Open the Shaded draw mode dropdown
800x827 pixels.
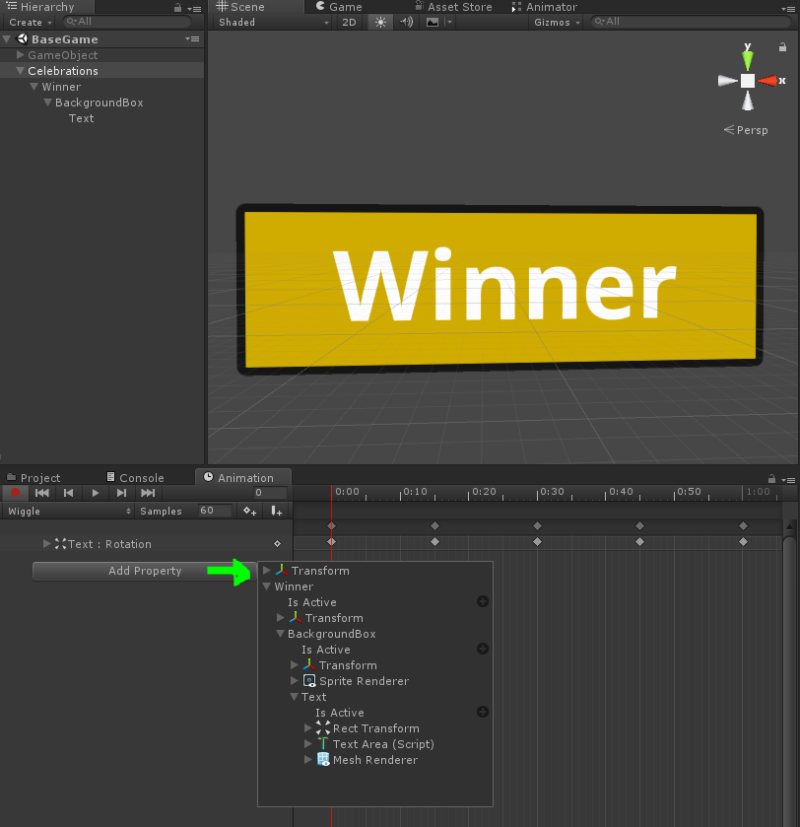click(x=270, y=21)
